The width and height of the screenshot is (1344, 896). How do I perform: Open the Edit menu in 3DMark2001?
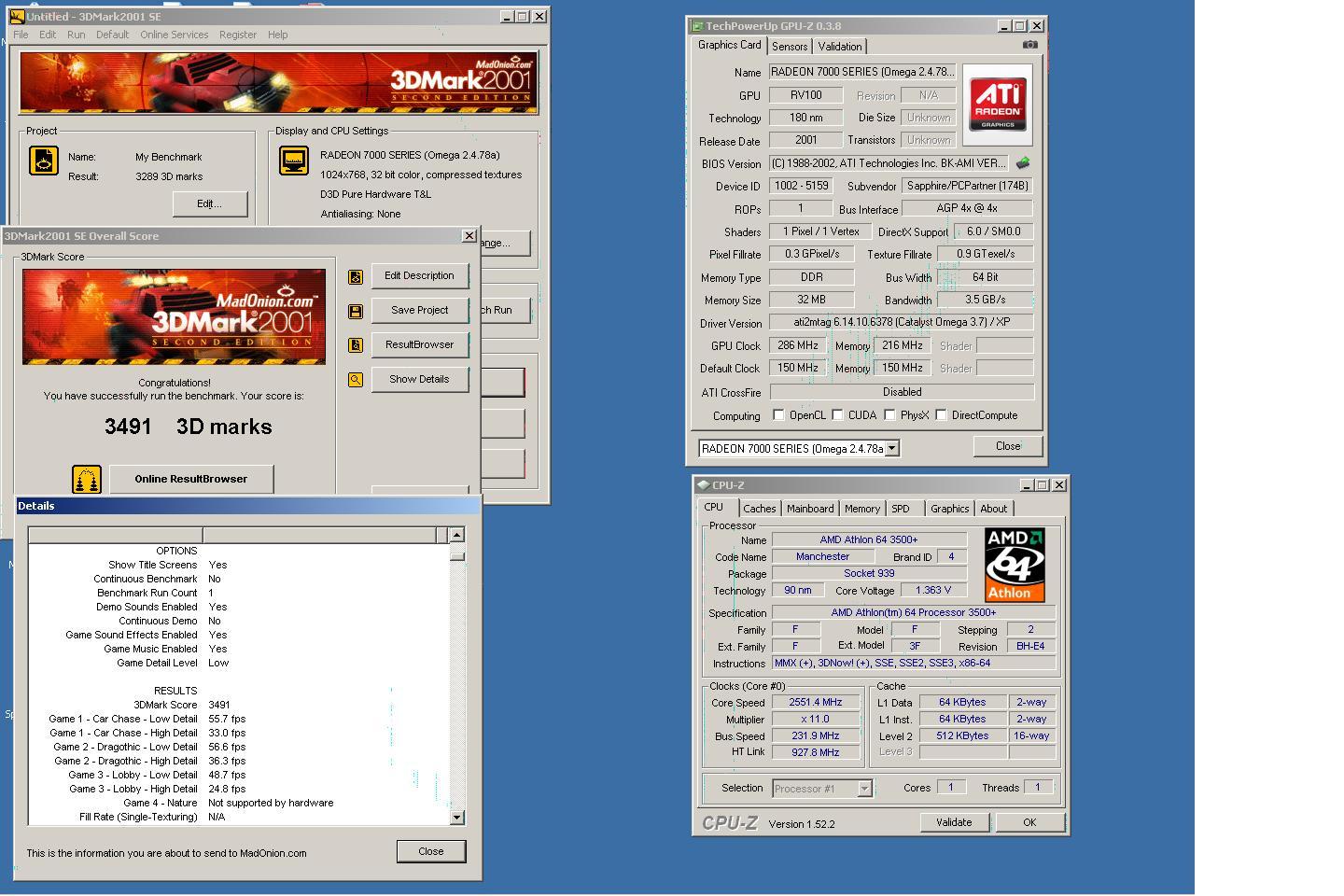click(48, 35)
